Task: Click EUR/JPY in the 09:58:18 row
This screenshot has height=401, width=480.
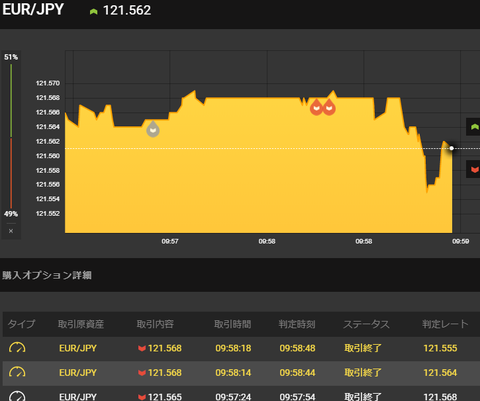Action: [x=78, y=348]
